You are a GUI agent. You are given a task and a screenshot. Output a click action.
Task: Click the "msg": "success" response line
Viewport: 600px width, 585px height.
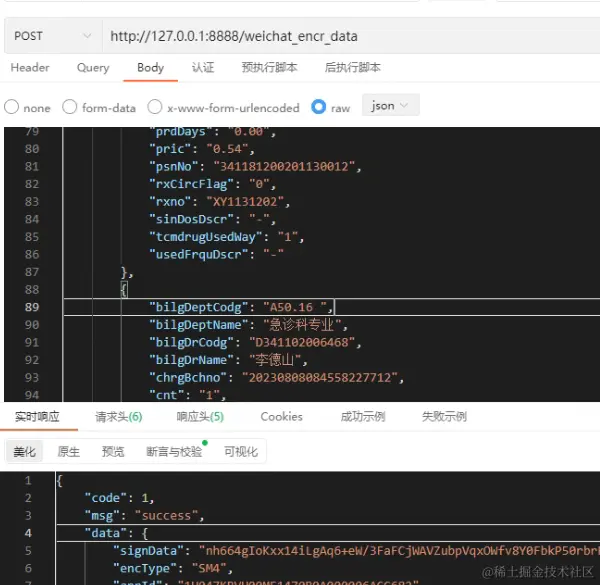point(144,516)
